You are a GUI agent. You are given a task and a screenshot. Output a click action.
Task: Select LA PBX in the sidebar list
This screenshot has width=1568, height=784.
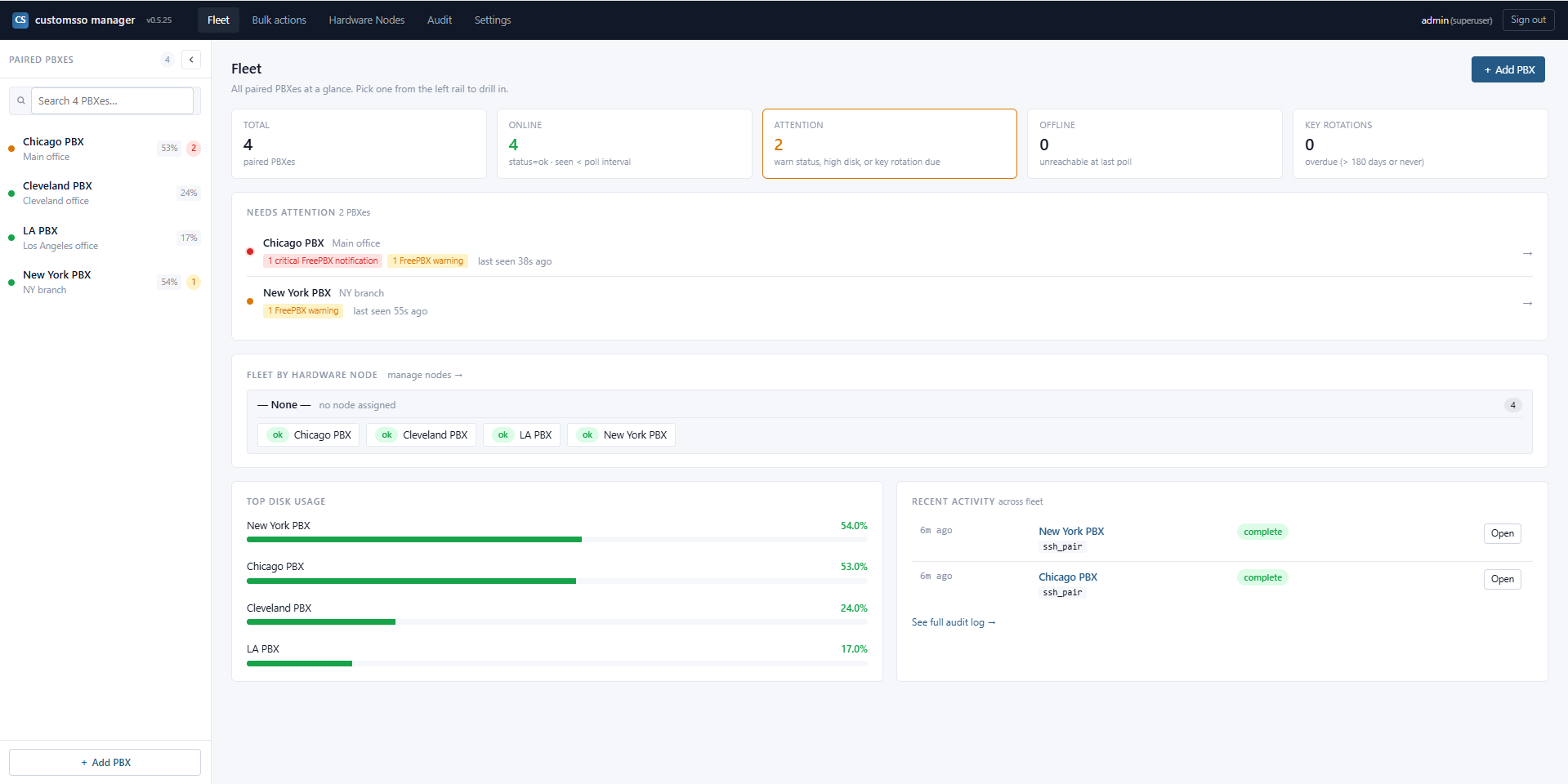pos(105,238)
